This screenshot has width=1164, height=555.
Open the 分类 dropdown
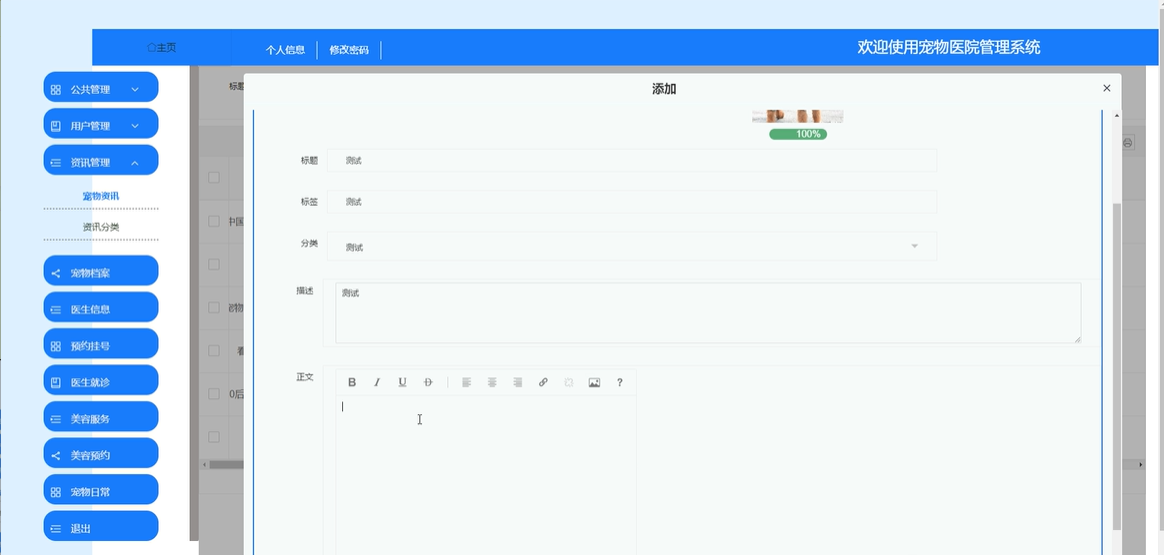click(632, 246)
